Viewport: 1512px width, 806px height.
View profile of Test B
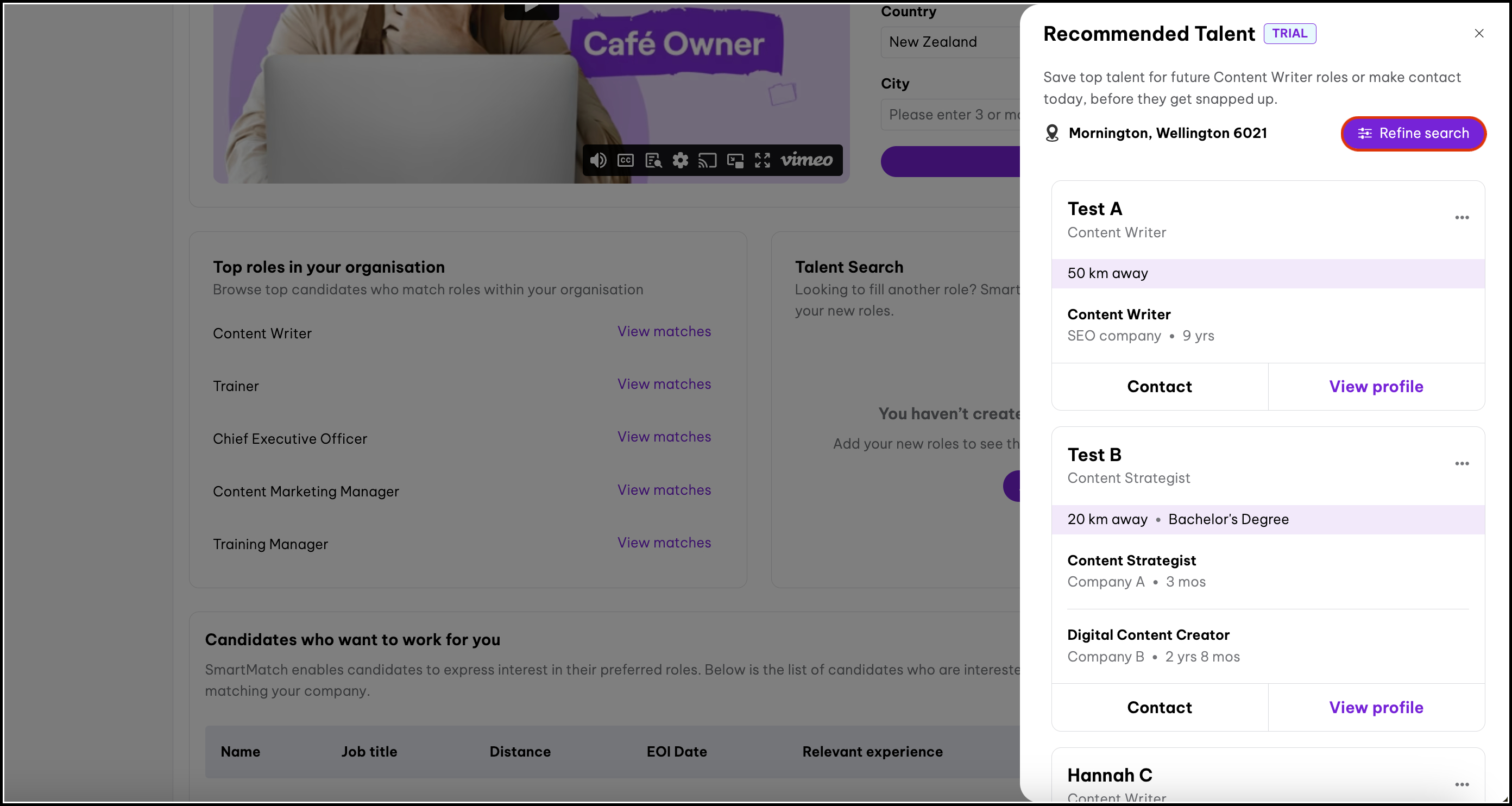[1376, 707]
